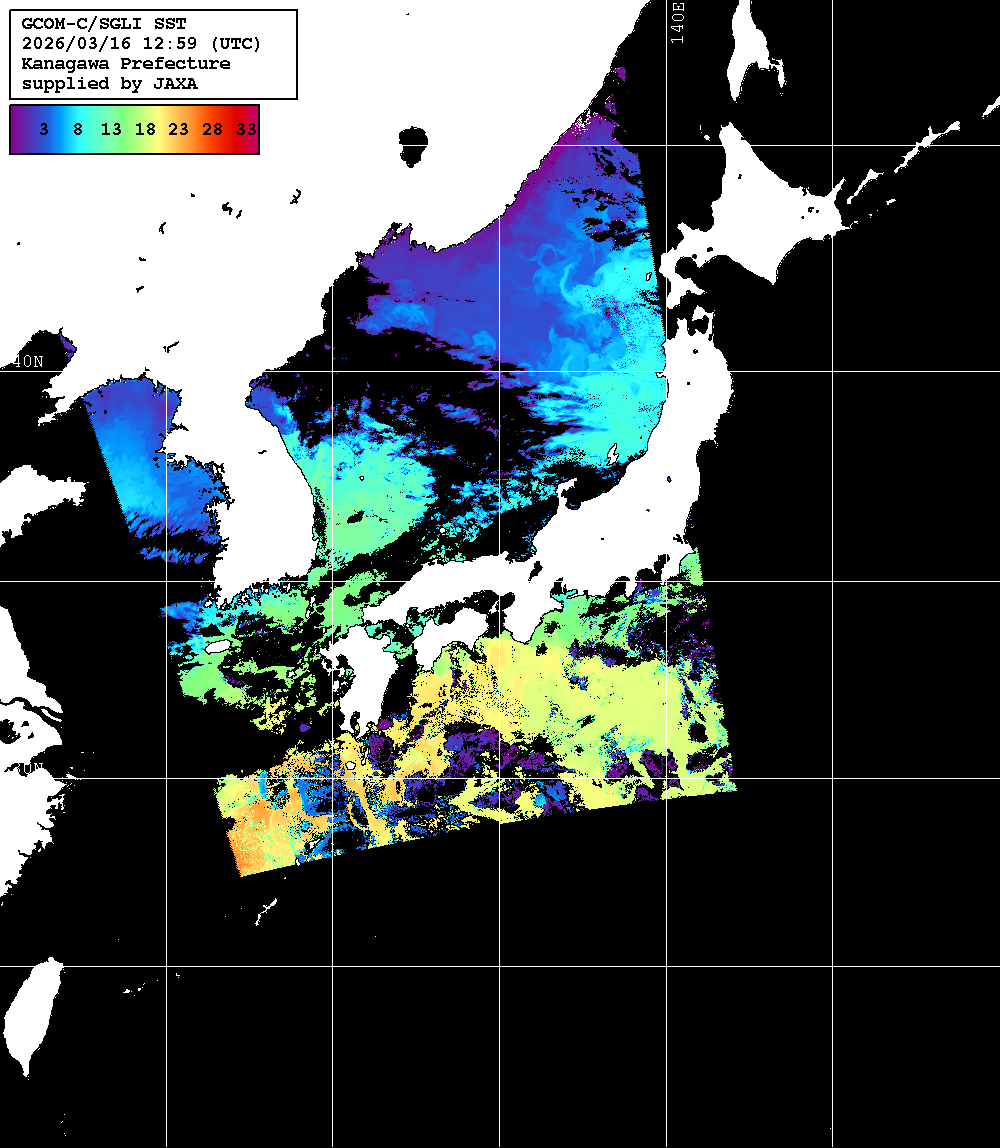This screenshot has width=1000, height=1148.
Task: Click the 23 label on the color scale
Action: point(179,129)
